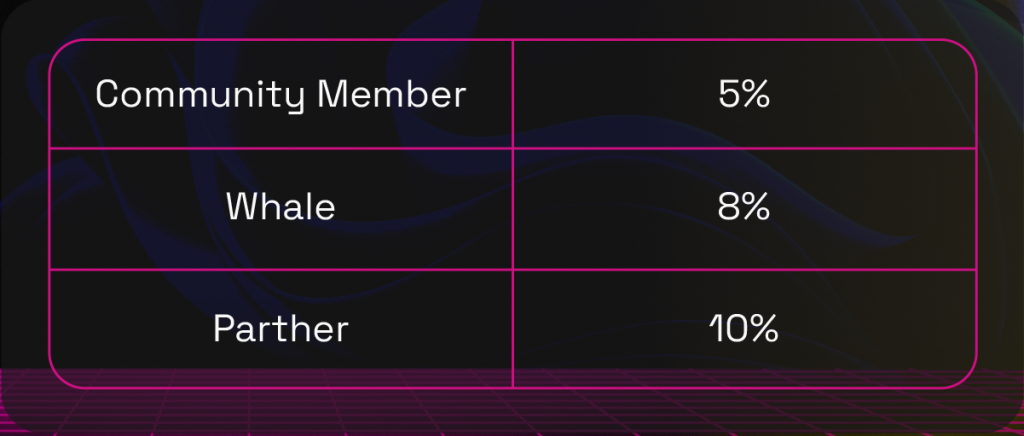The image size is (1024, 436).
Task: Click the word Community
Action: [x=200, y=95]
